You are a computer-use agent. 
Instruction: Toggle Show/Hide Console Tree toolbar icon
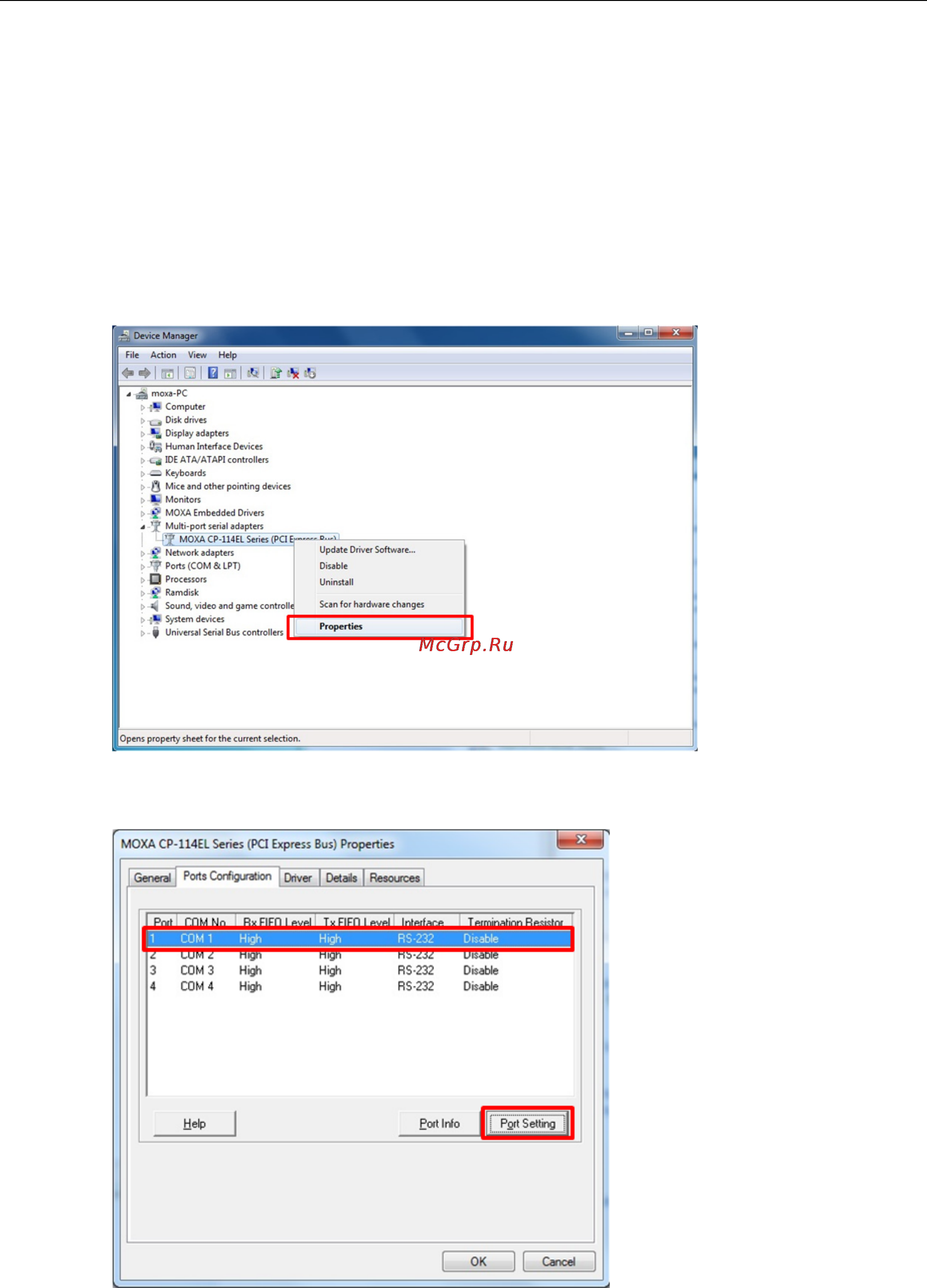[167, 373]
